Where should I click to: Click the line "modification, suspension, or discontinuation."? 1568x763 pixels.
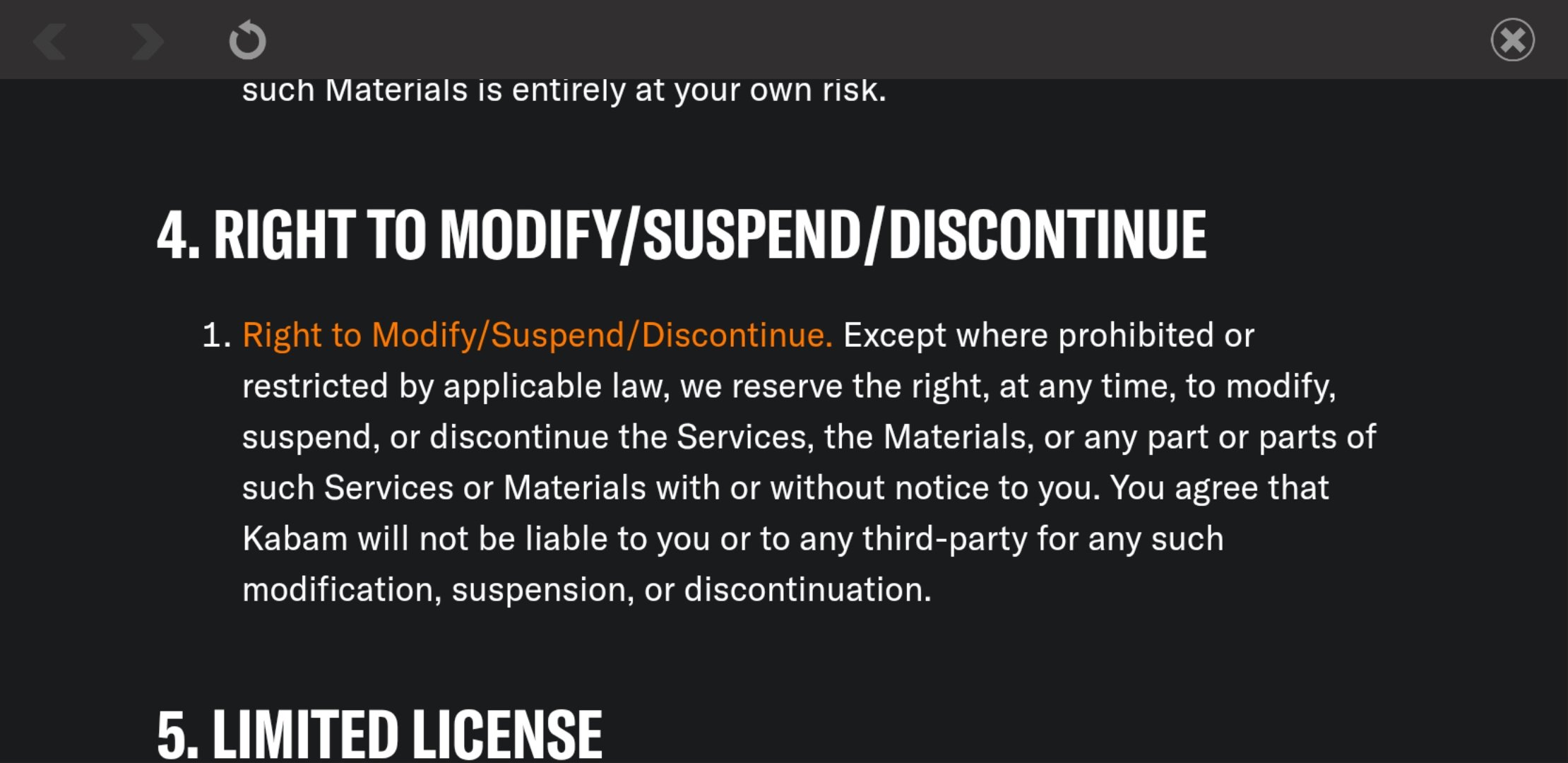[x=587, y=589]
